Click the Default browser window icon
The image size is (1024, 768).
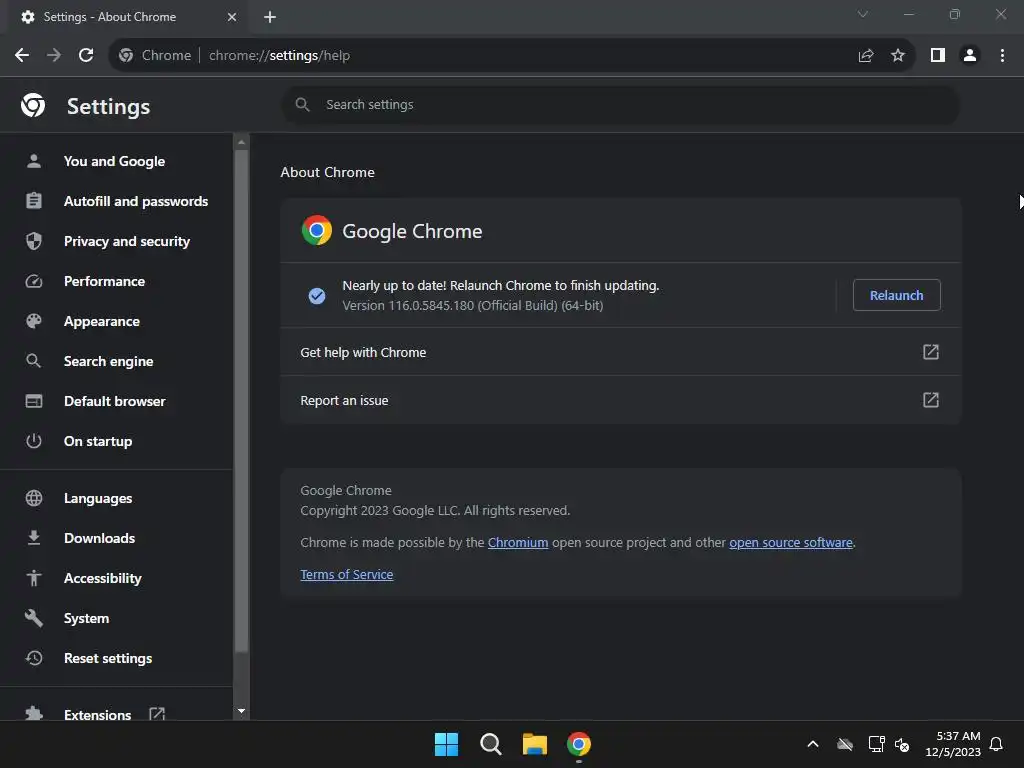coord(34,401)
